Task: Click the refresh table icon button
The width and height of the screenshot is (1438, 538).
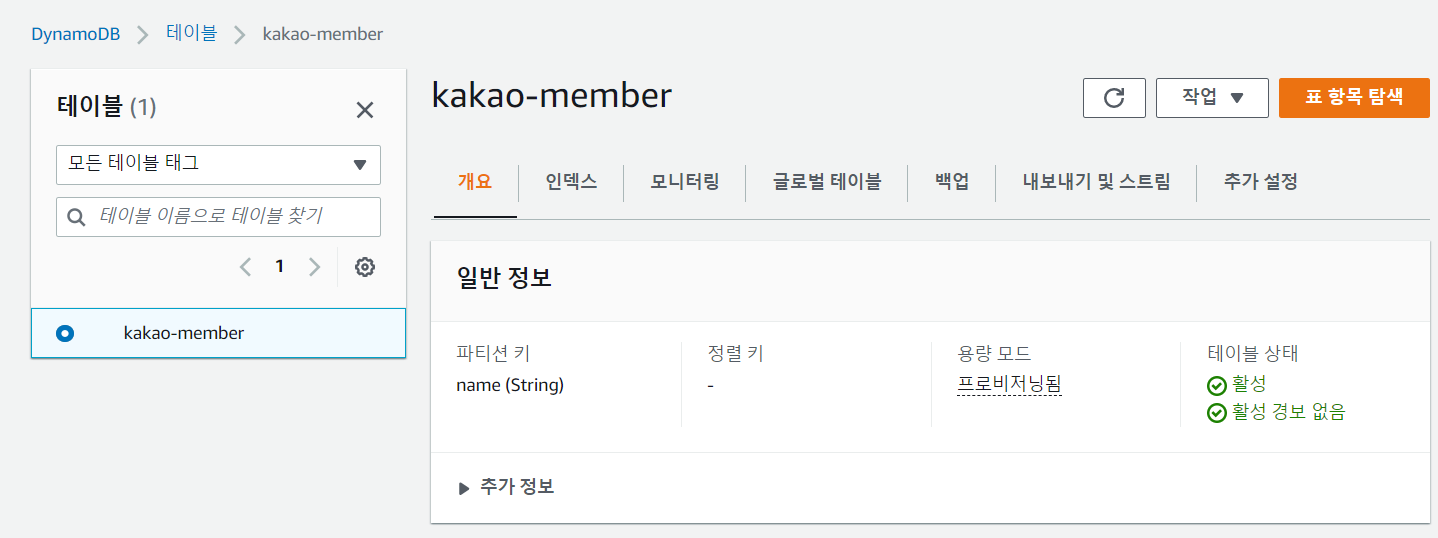Action: [1114, 98]
